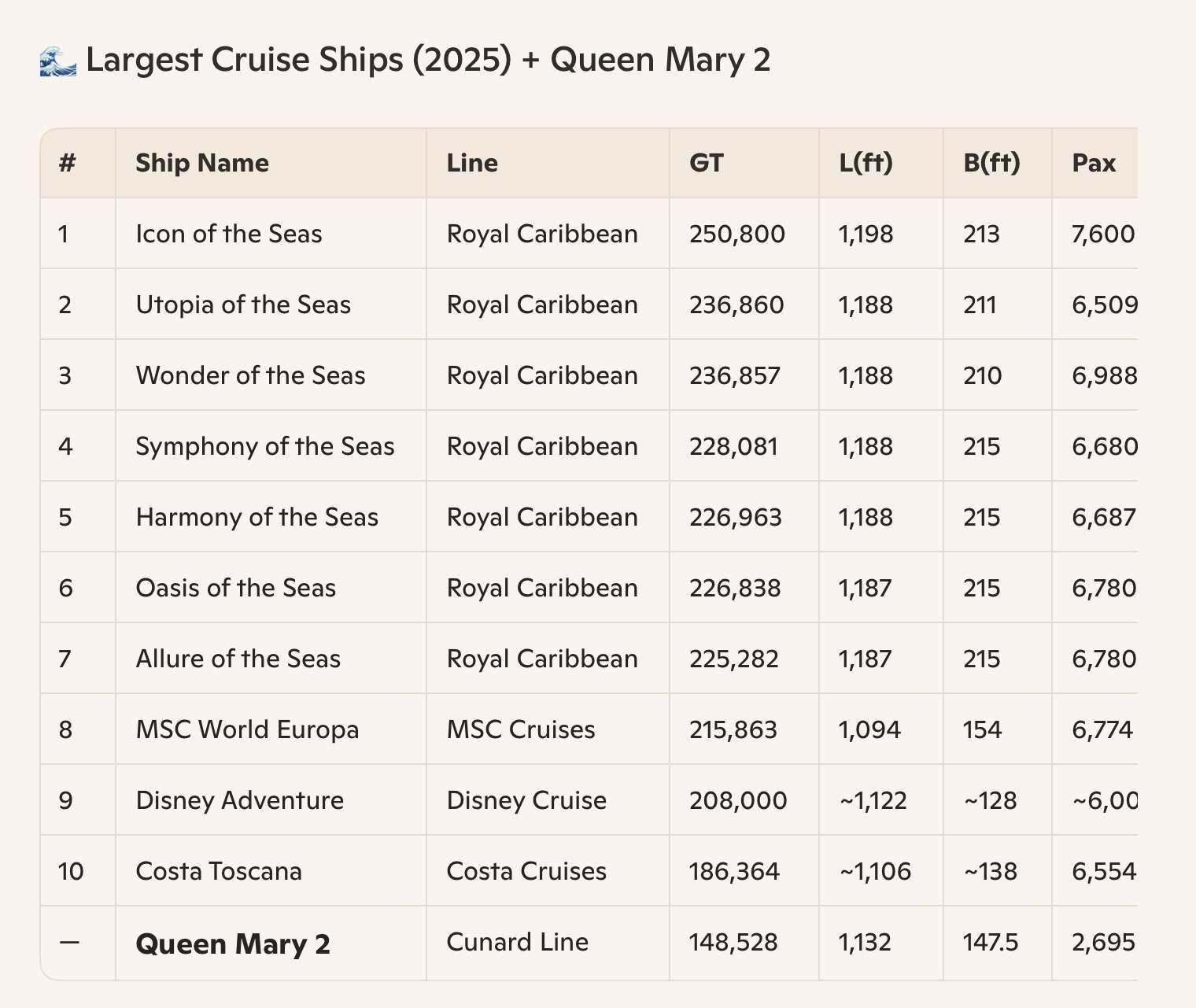The image size is (1196, 1008).
Task: Select the 'L(ft)' column header
Action: [866, 163]
